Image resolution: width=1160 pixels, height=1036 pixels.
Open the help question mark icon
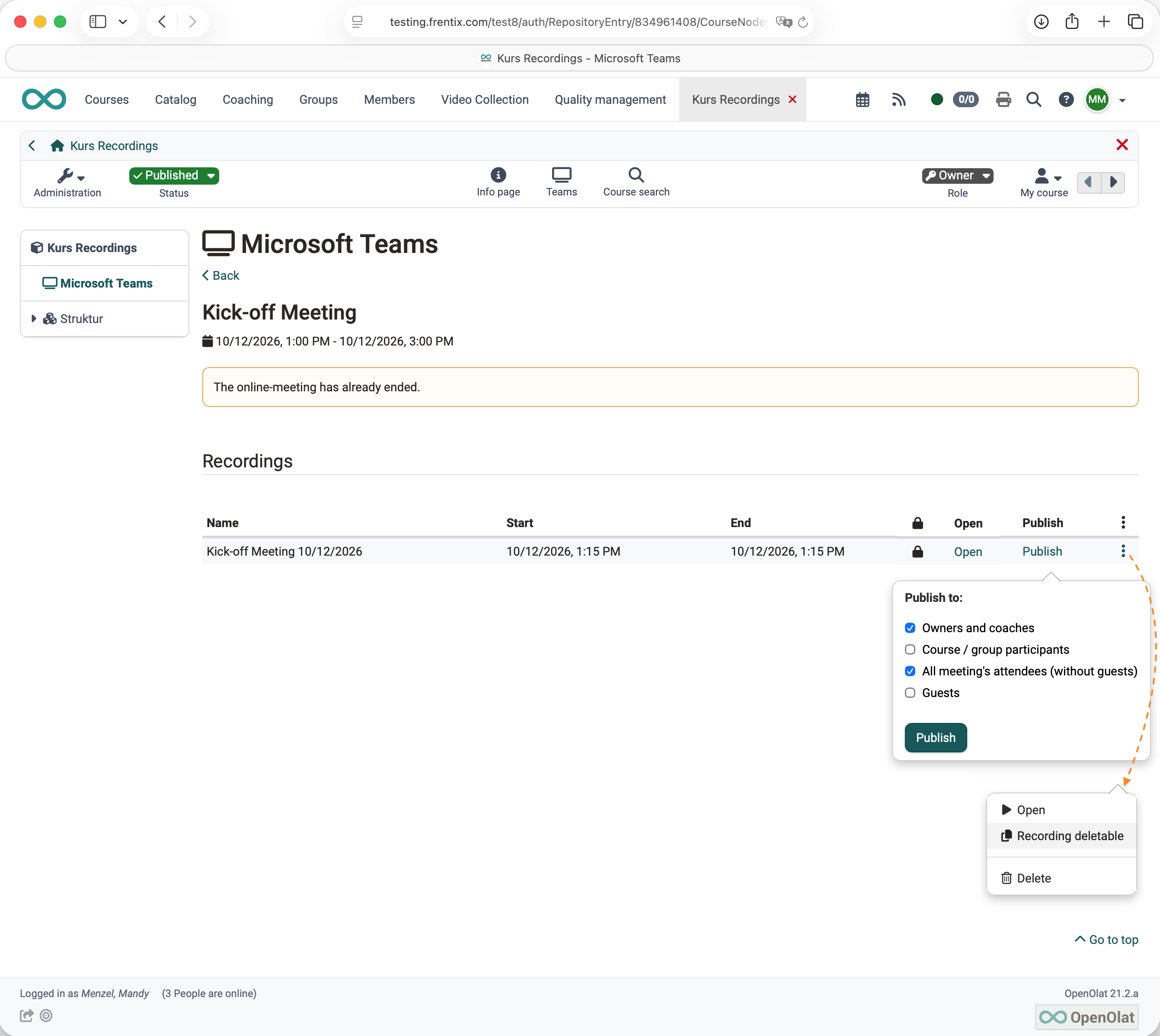1065,99
